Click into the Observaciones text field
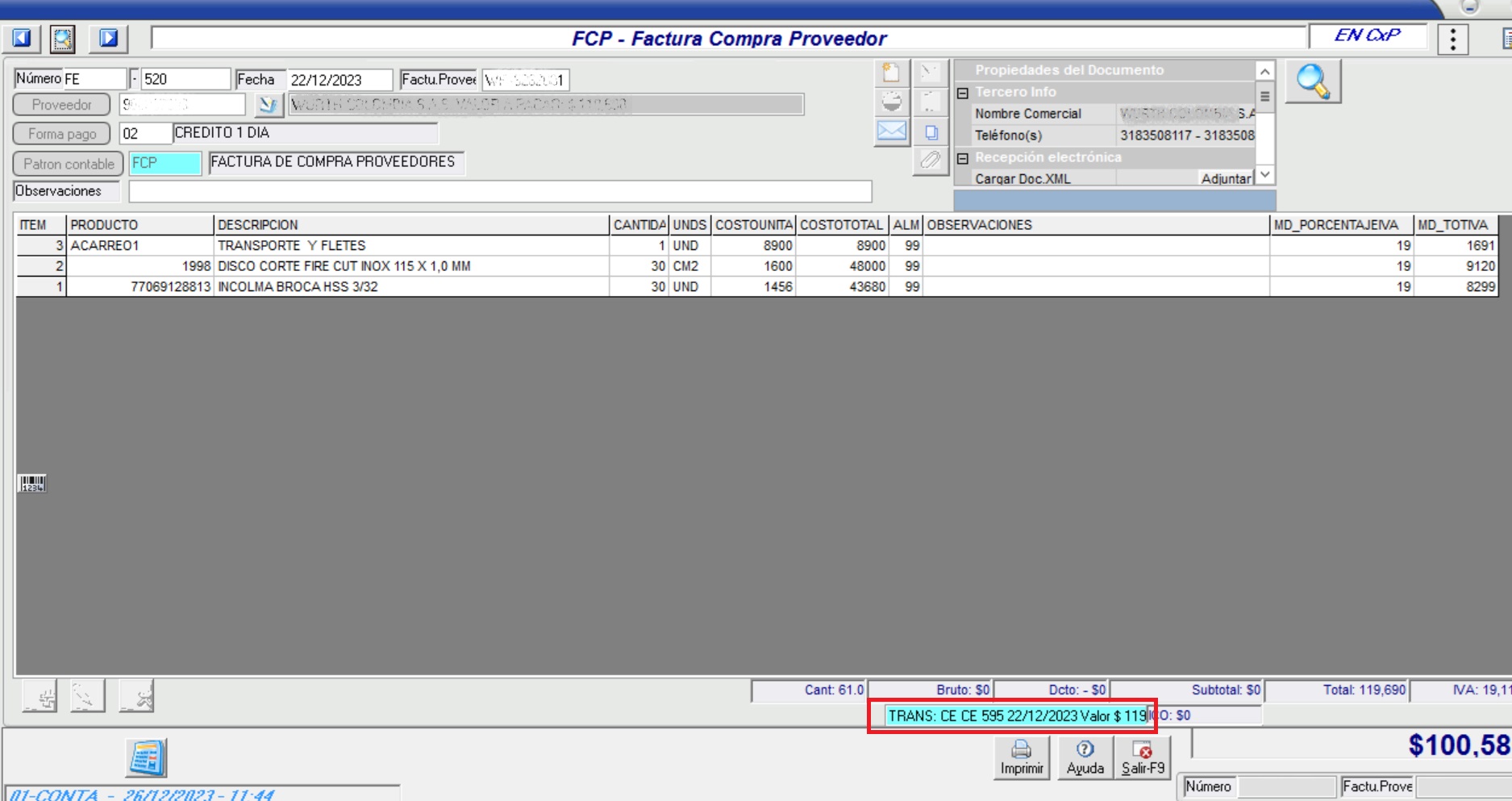Screen dimensions: 1512x801 500,191
